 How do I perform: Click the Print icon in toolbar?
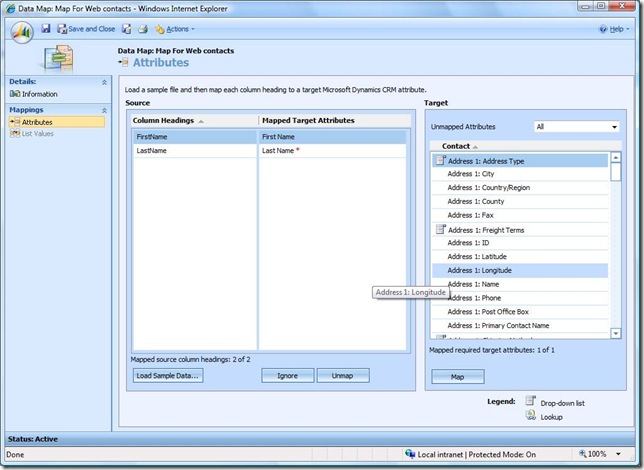click(143, 29)
